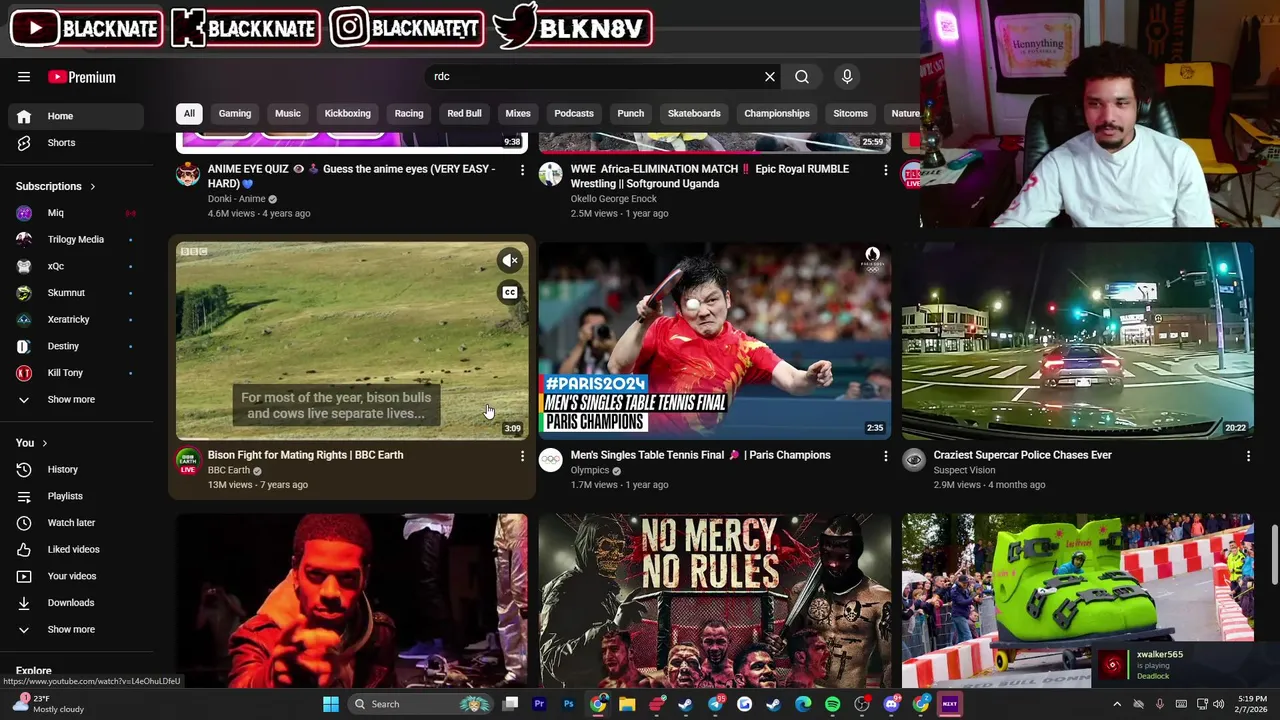Select the Kickboxing filter chip
Viewport: 1280px width, 720px height.
pos(348,113)
